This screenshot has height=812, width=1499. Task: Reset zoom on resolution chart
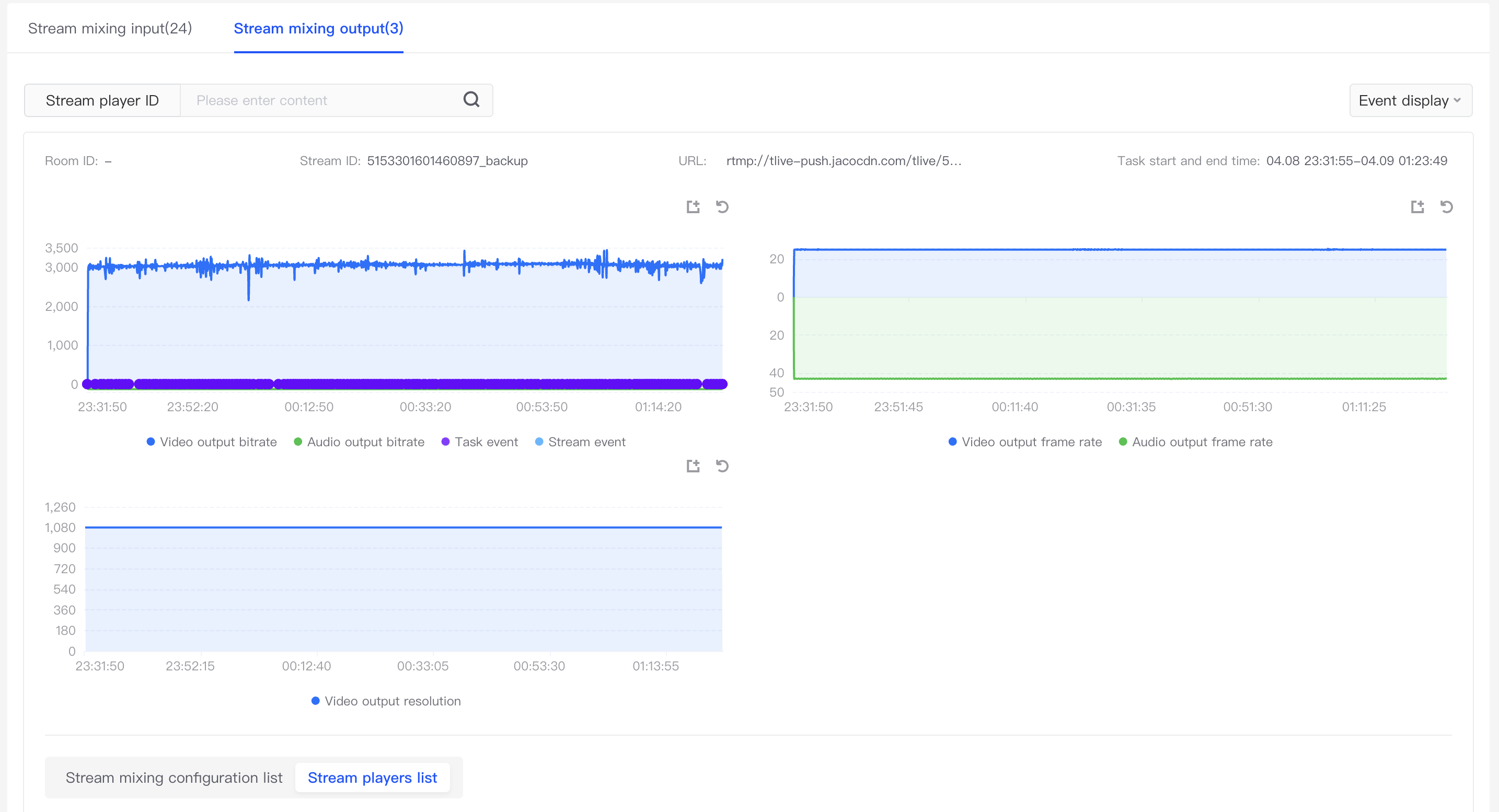722,466
